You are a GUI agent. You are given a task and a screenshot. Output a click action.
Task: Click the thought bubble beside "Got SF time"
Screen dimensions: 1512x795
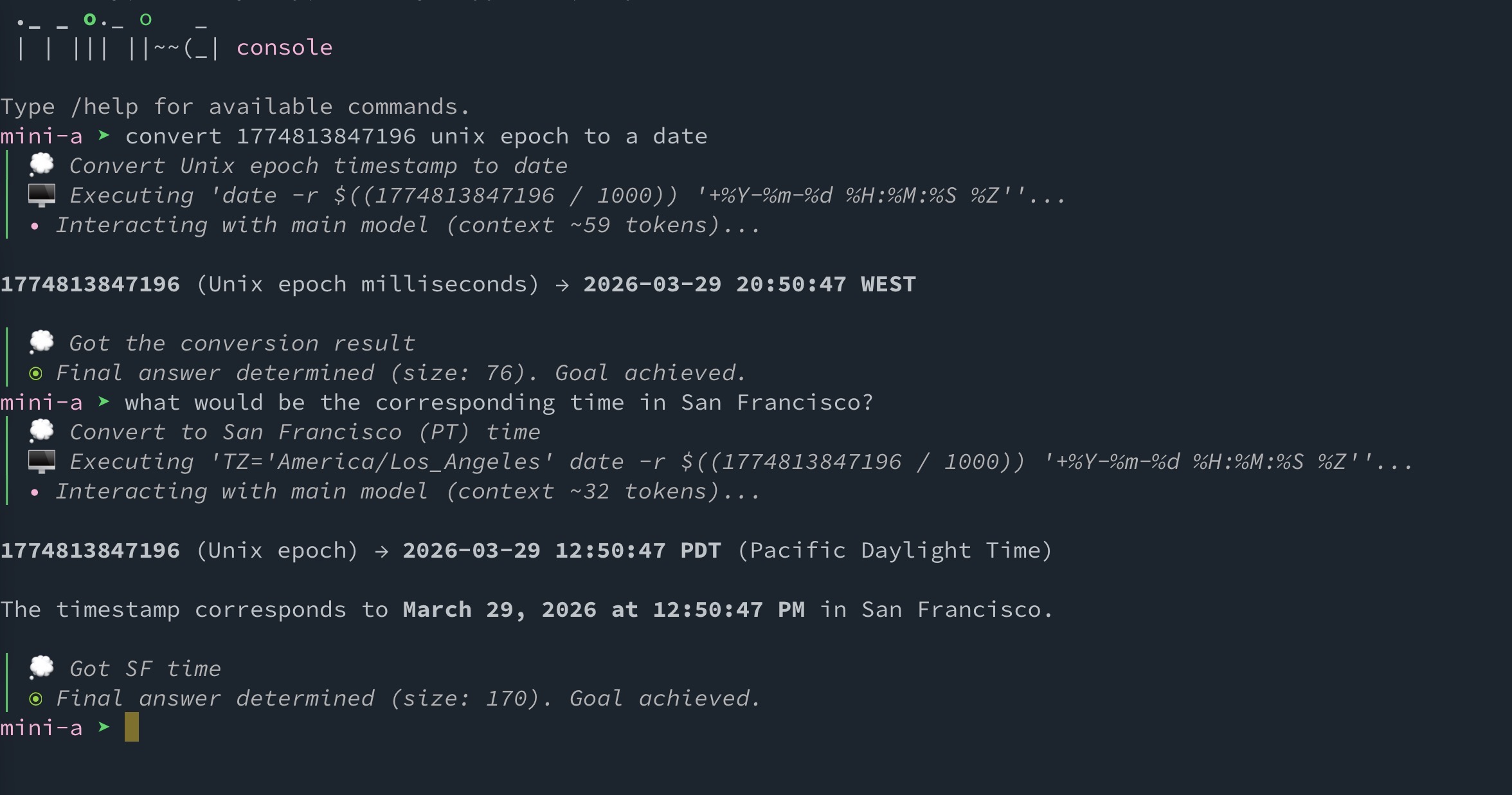click(42, 668)
